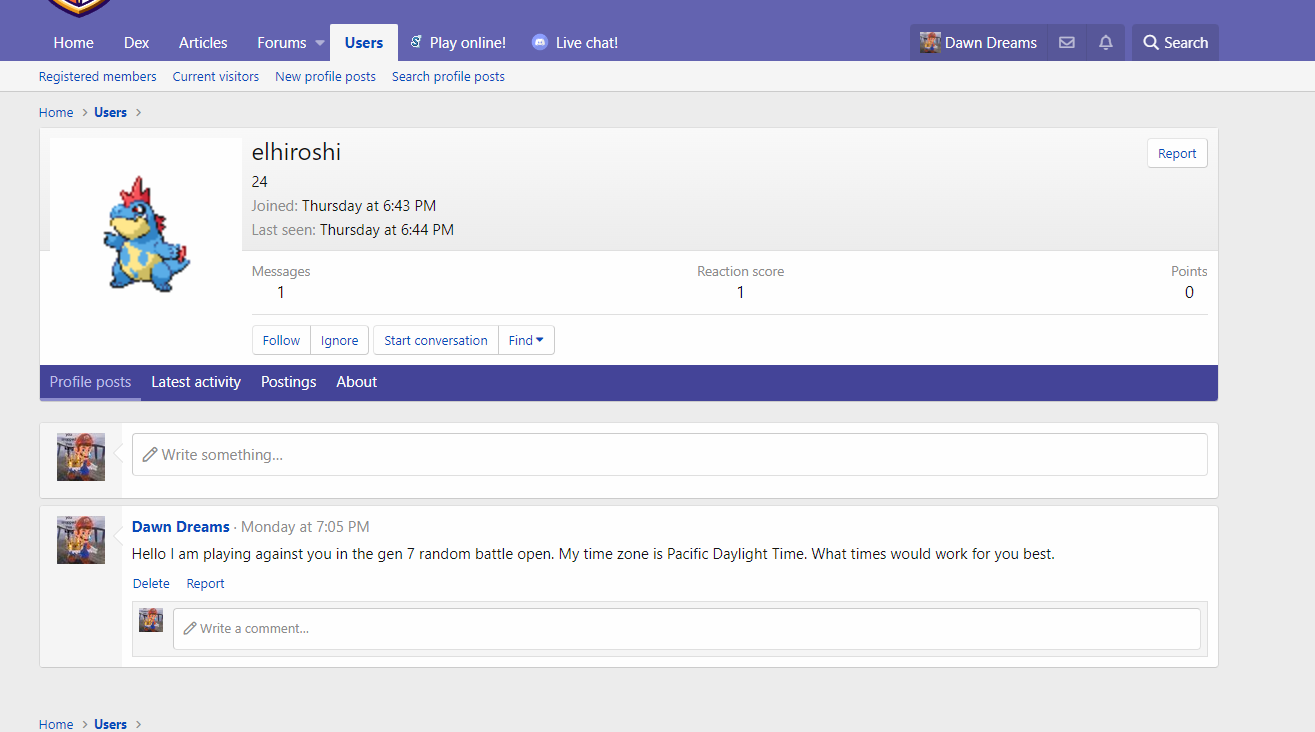Open the conversations inbox envelope icon
1315x732 pixels.
tap(1067, 43)
